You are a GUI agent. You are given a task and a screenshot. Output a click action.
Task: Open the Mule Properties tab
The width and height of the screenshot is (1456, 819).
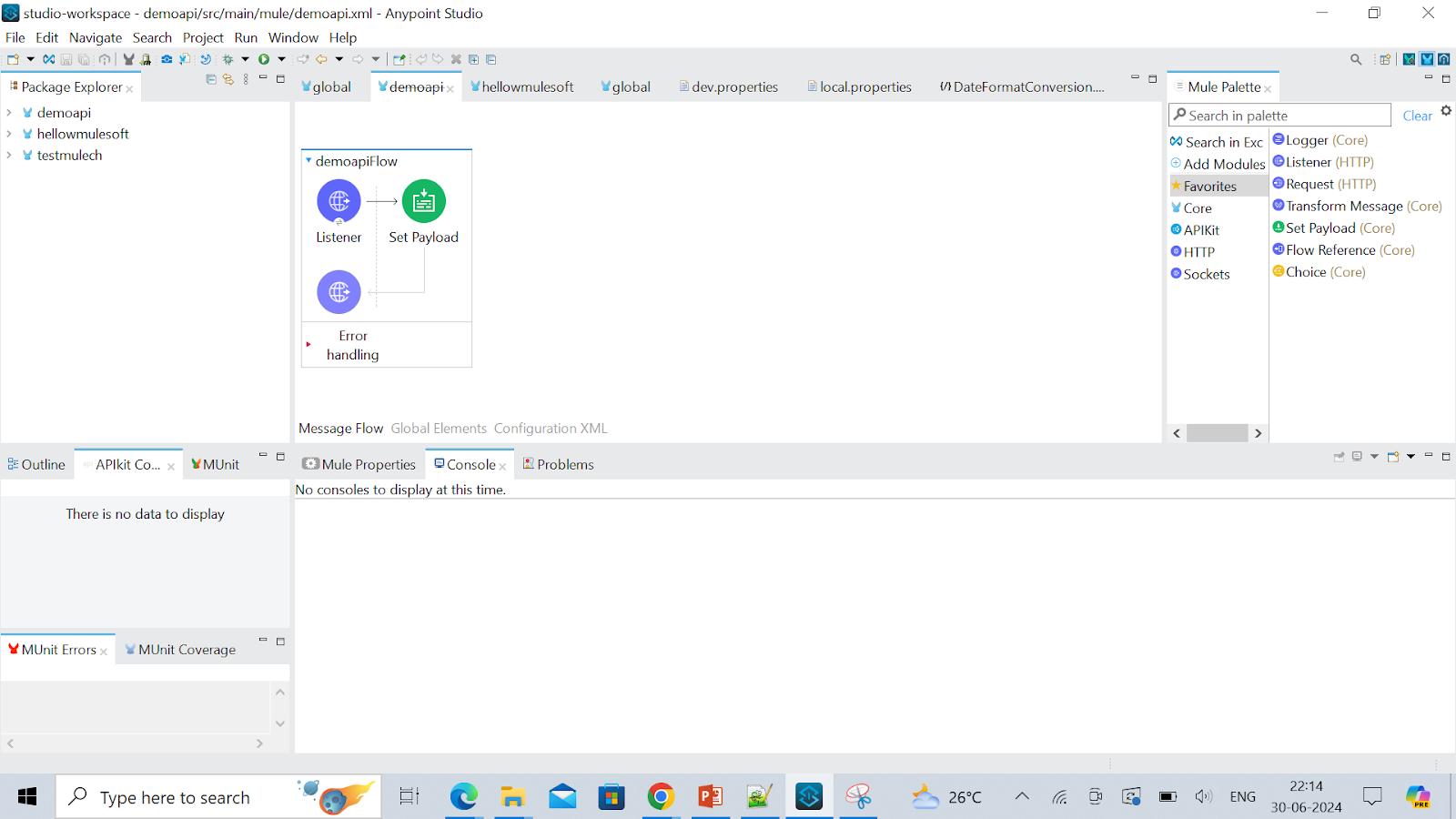tap(359, 464)
